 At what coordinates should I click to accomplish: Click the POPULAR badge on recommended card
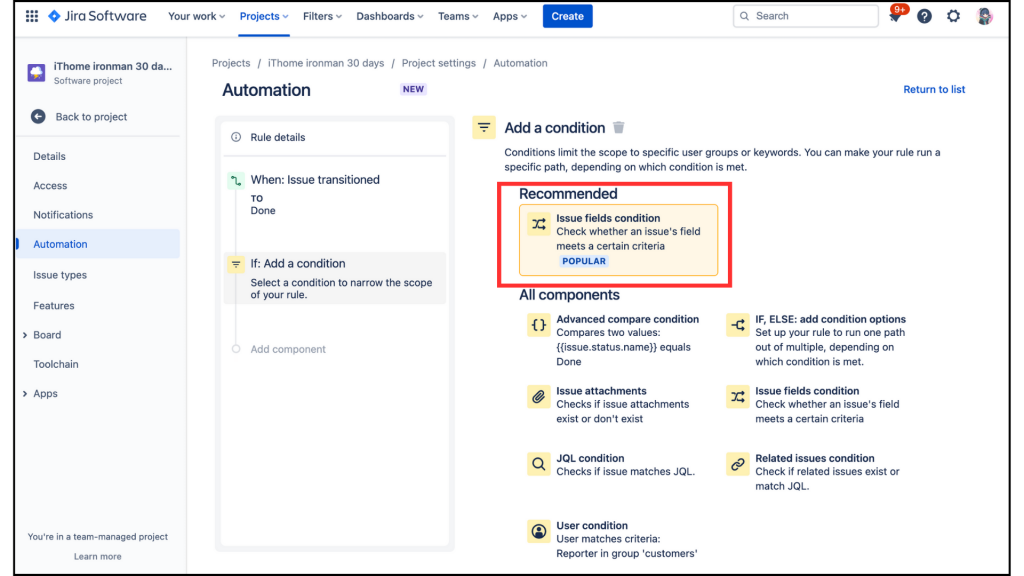584,261
